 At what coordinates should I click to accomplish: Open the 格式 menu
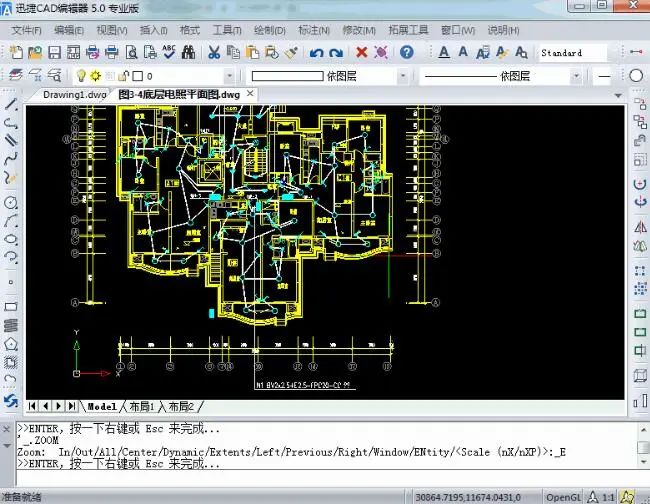(x=190, y=30)
